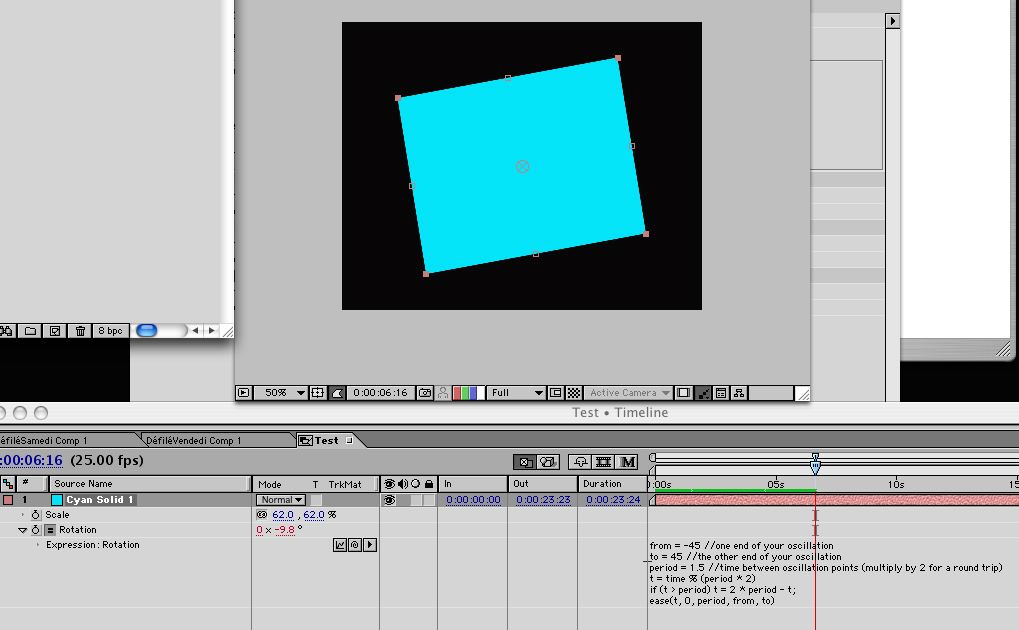Screen dimensions: 1019x630
Task: Hide the Cyan Solid 1 layer
Action: [389, 500]
